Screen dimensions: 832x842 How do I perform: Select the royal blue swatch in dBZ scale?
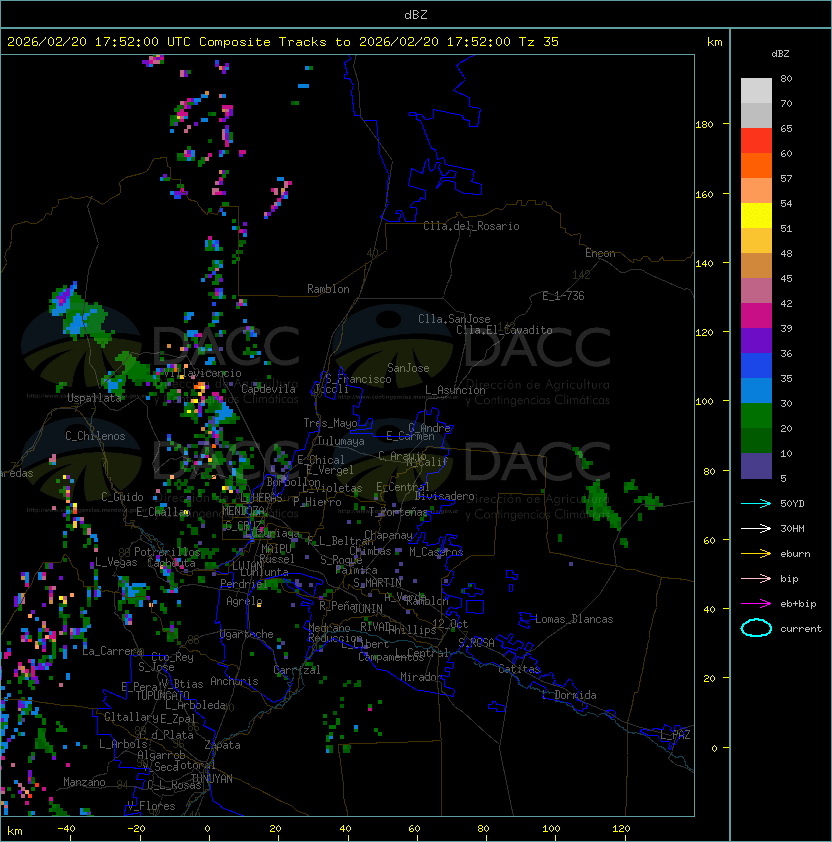click(756, 366)
